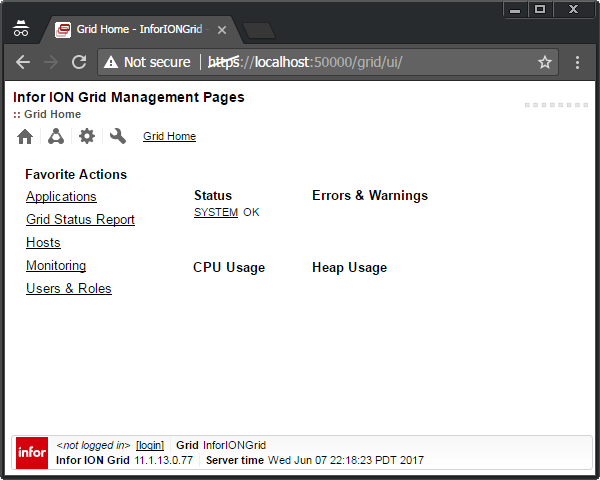The width and height of the screenshot is (600, 480).
Task: Click the red Infor logo
Action: (32, 453)
